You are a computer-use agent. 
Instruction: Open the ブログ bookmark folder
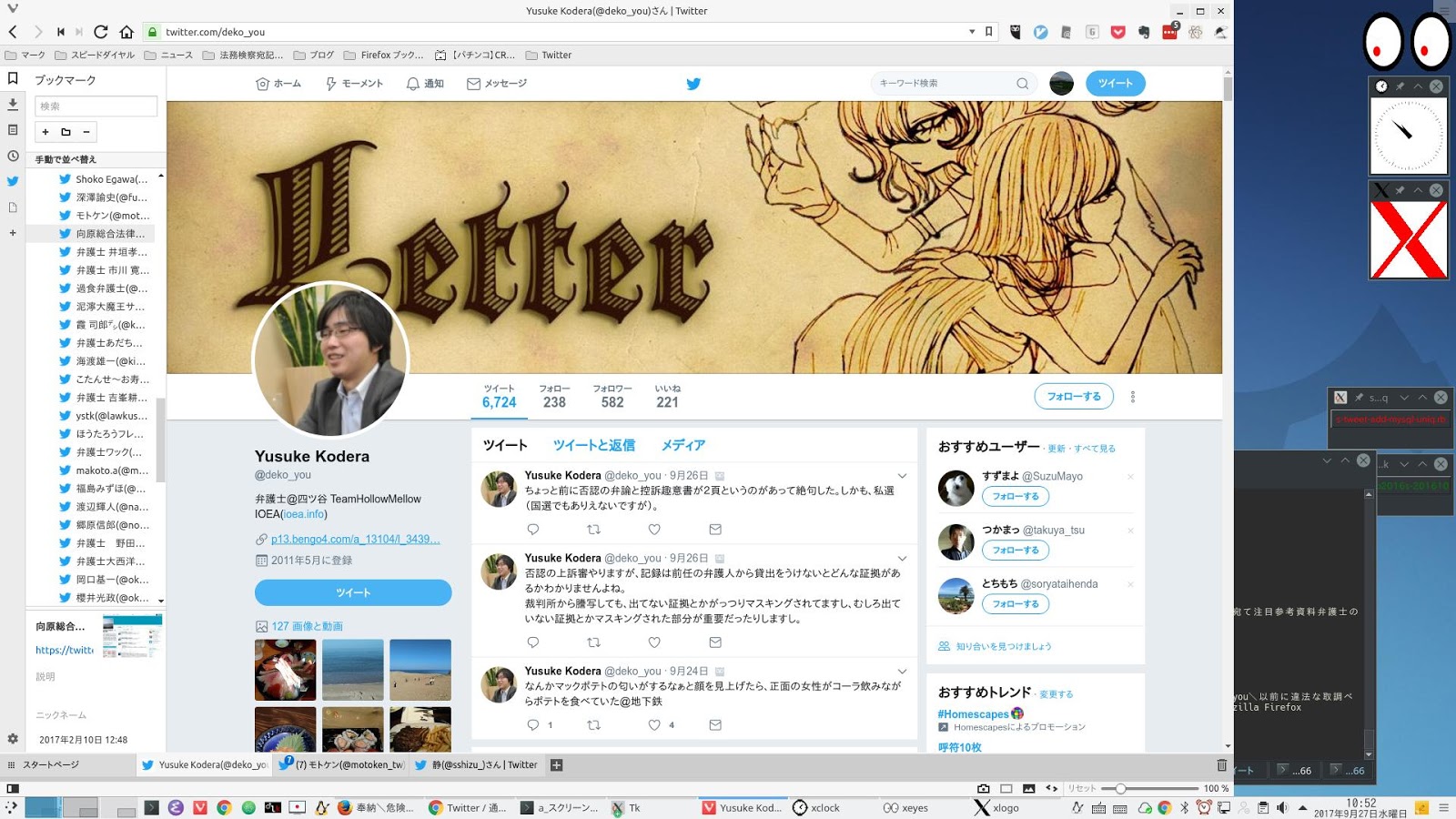pyautogui.click(x=313, y=55)
